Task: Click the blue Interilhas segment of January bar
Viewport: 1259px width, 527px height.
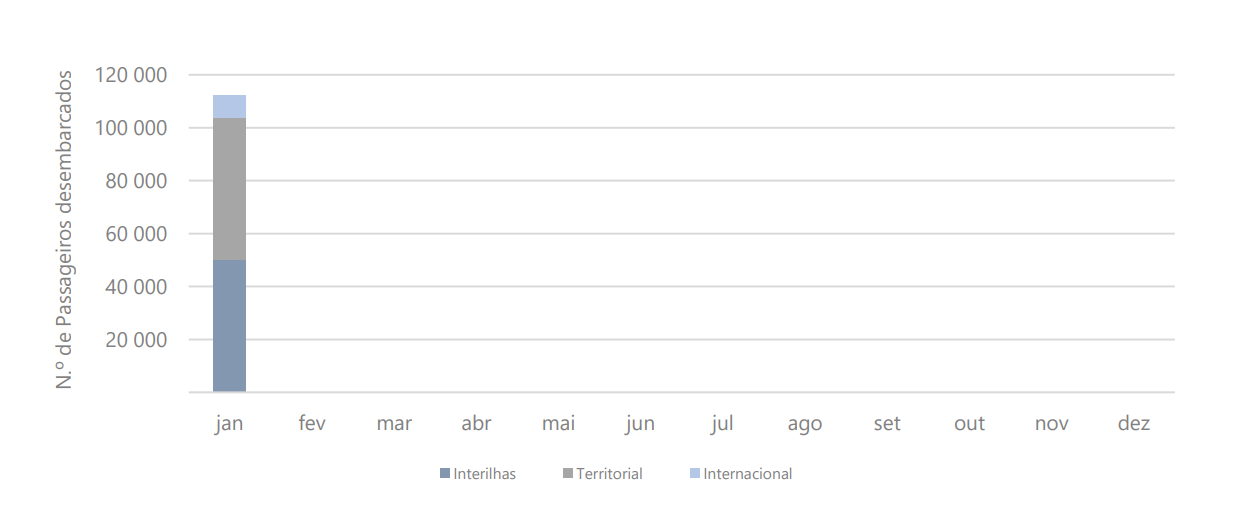Action: pos(230,325)
